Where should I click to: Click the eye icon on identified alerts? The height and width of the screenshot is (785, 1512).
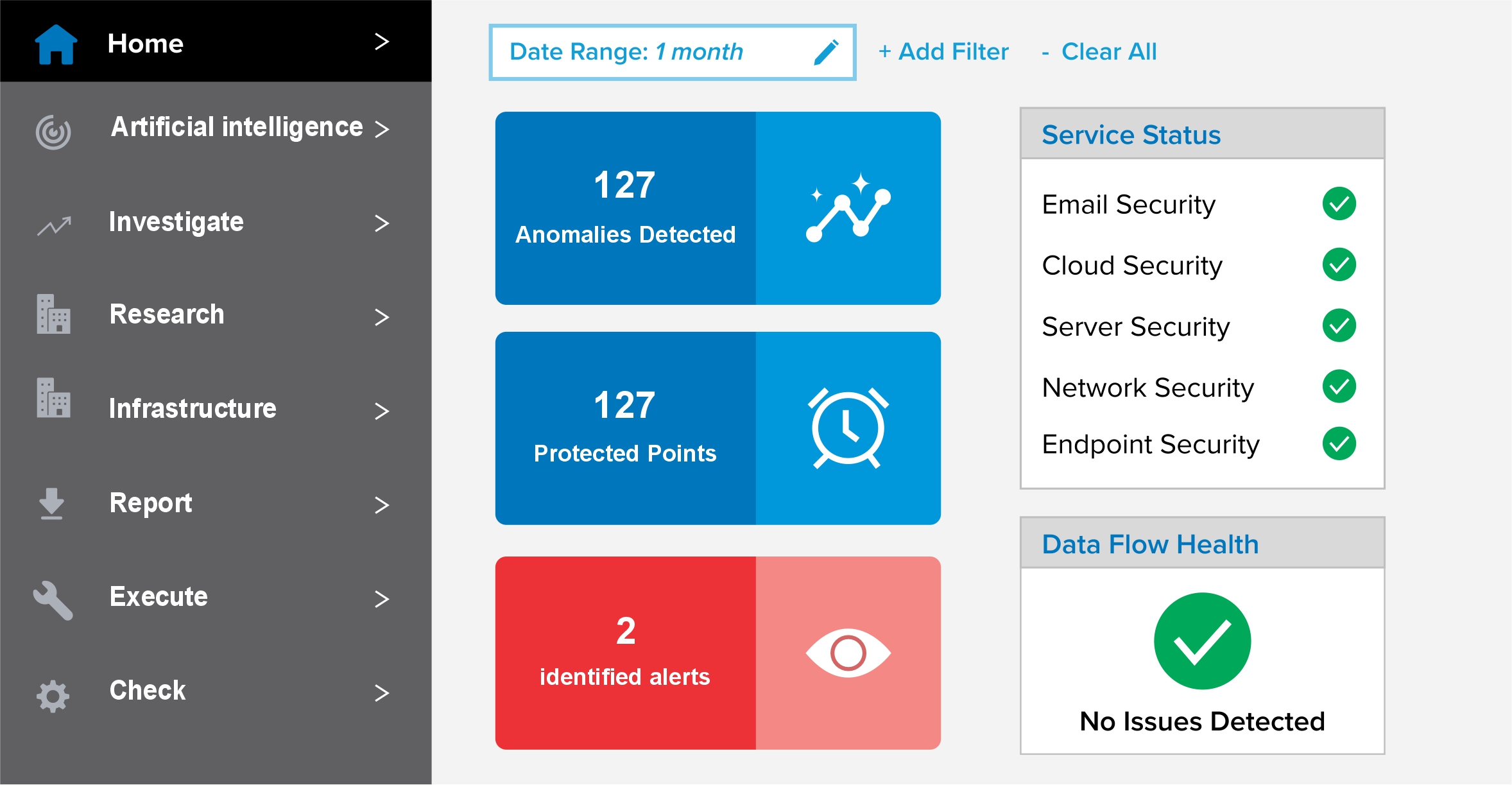click(x=848, y=653)
